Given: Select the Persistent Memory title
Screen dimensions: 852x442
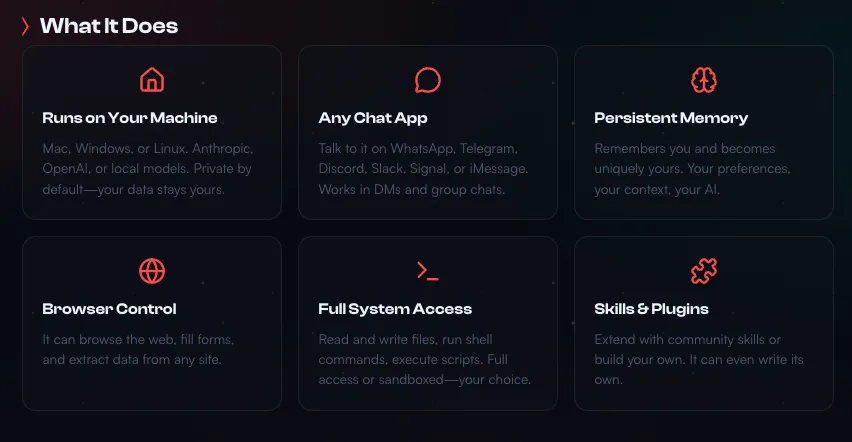Looking at the screenshot, I should [x=671, y=118].
